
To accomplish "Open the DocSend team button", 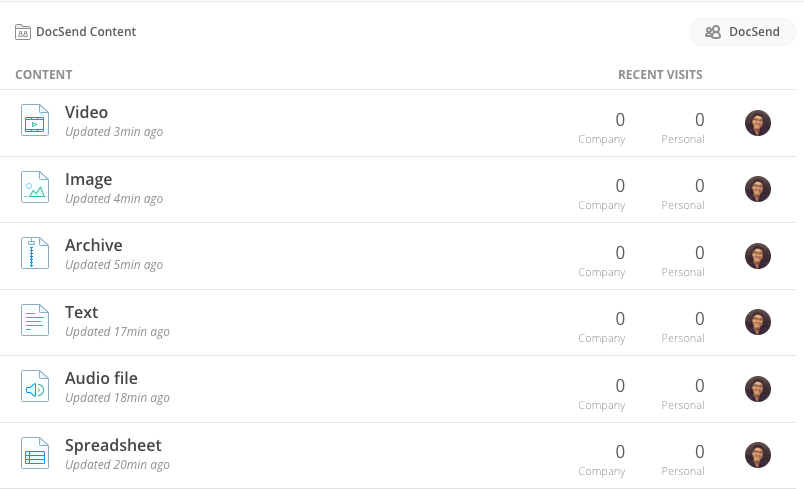I will pos(742,32).
